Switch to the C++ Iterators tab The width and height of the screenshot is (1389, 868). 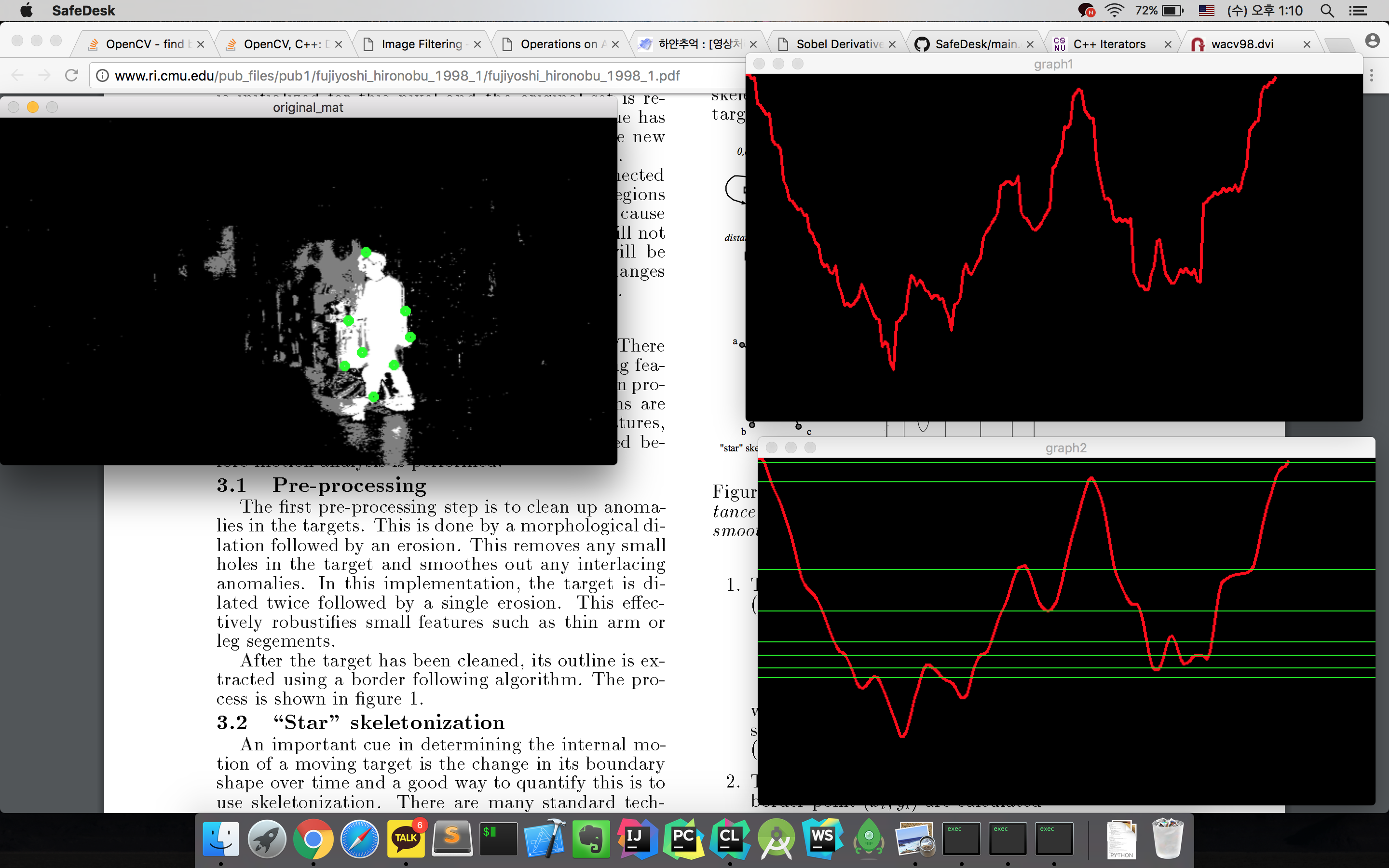pos(1108,44)
